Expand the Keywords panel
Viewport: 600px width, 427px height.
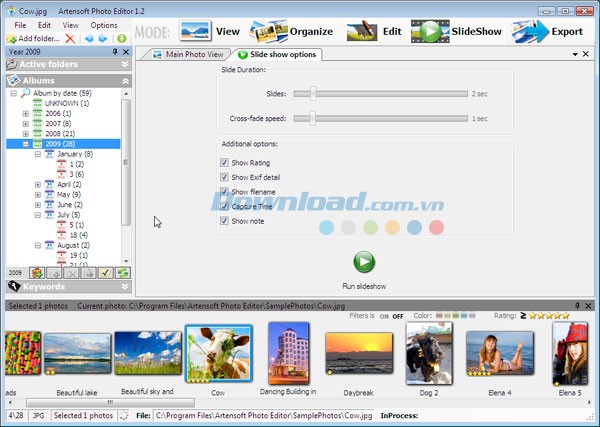coord(125,287)
